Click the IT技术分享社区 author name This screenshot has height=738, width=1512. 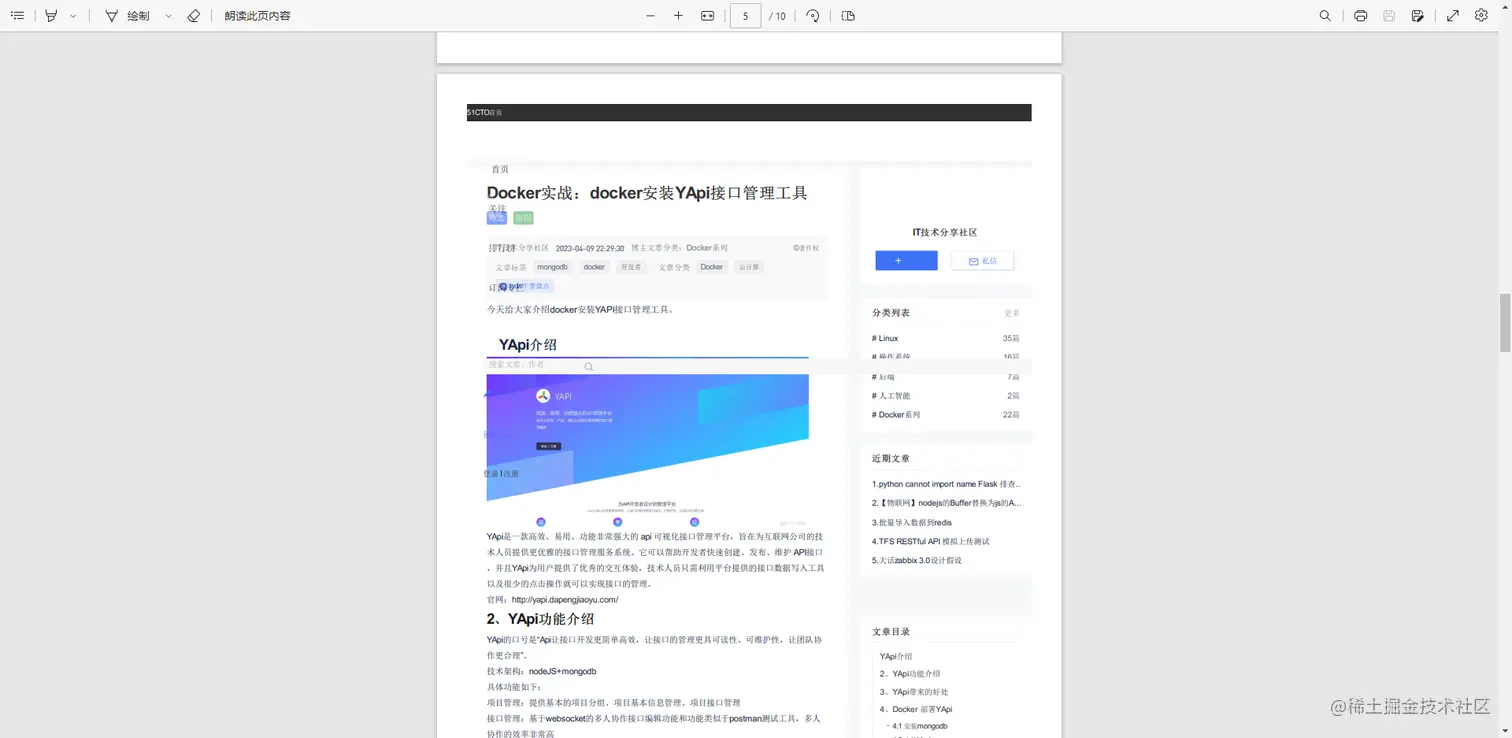(x=945, y=232)
